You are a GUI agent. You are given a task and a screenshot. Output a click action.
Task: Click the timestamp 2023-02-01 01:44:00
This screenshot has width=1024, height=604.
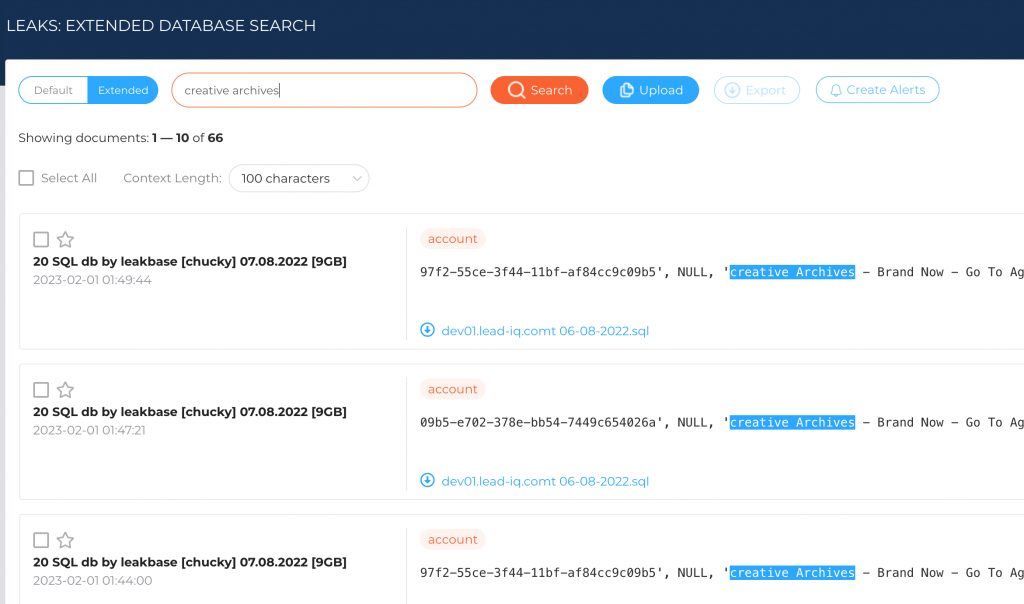pos(93,580)
